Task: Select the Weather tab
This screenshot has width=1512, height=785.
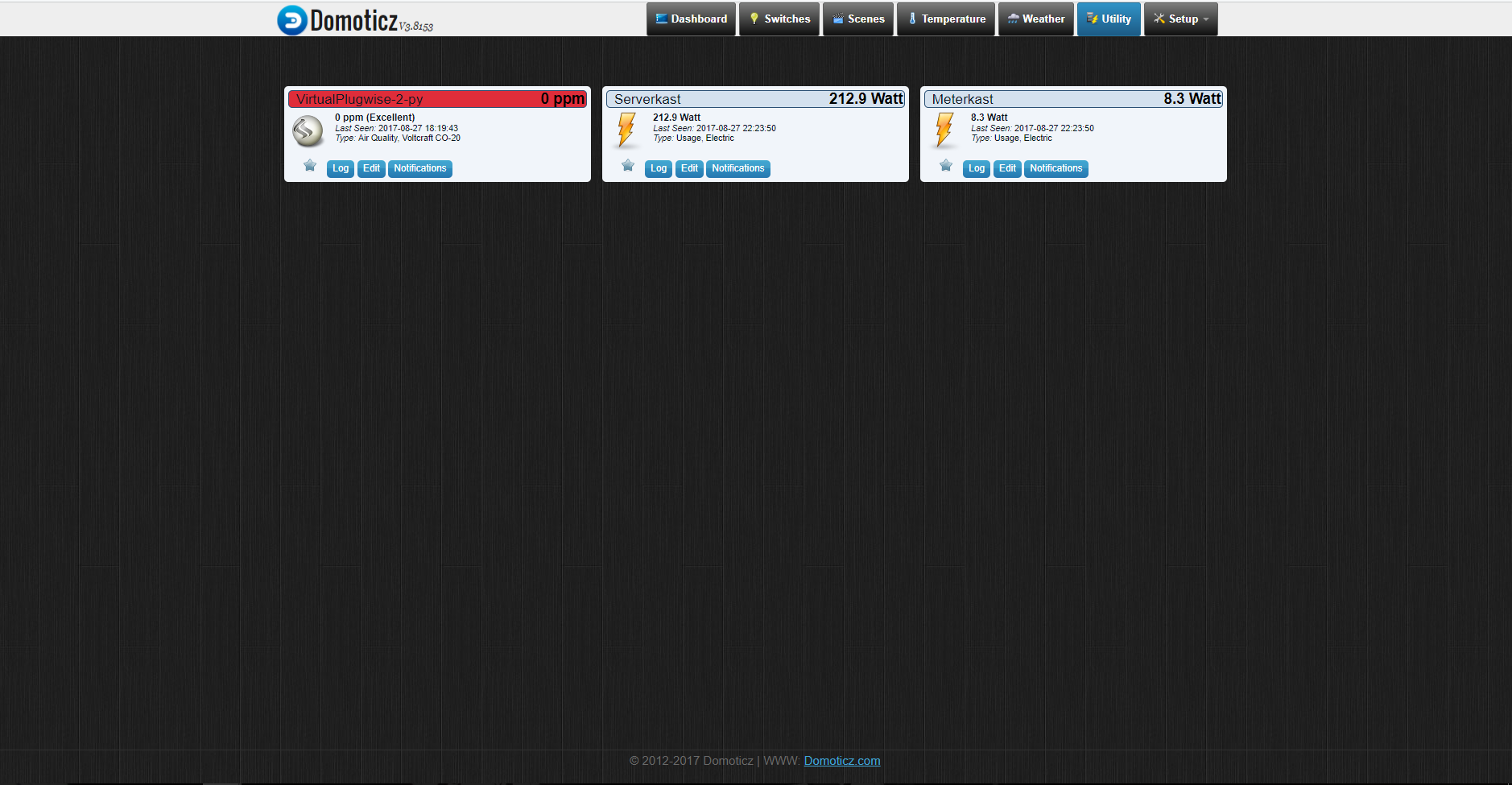Action: 1036,19
